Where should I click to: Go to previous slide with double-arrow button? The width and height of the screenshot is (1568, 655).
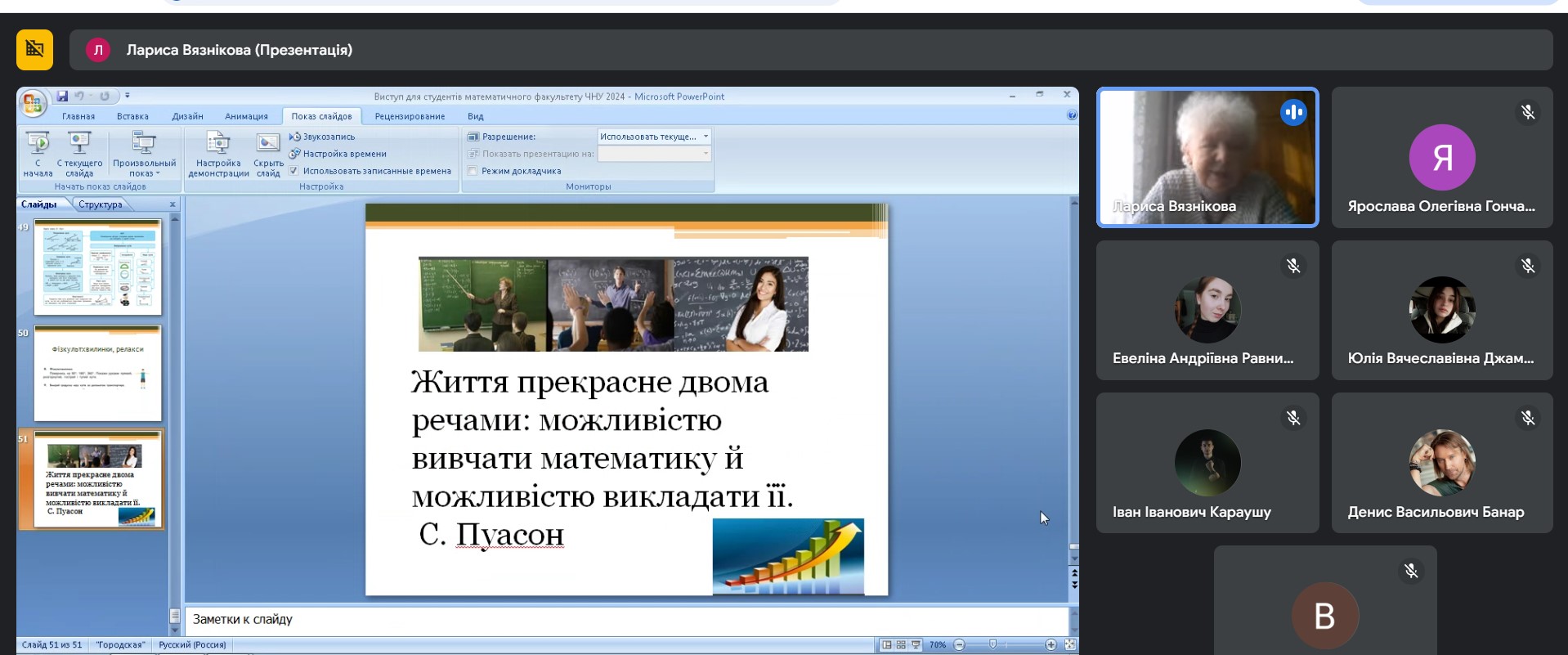point(1074,572)
